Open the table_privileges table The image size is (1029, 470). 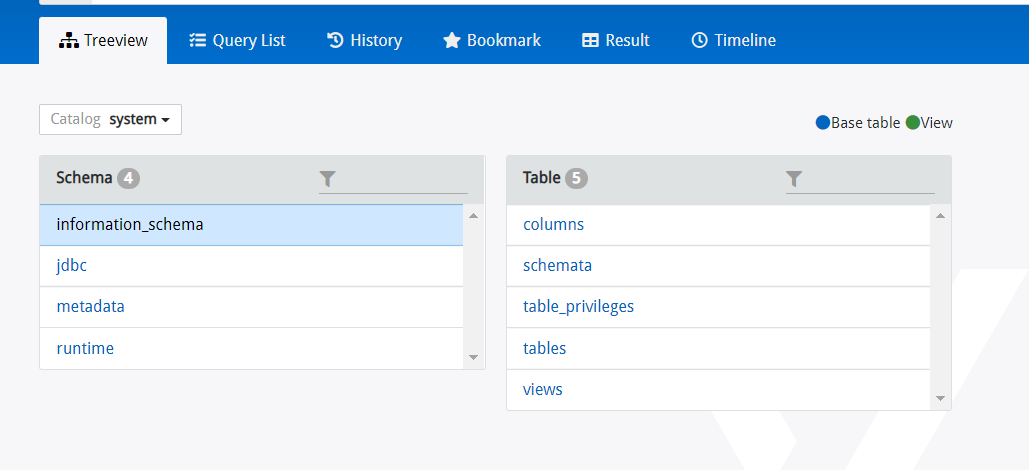click(x=578, y=307)
